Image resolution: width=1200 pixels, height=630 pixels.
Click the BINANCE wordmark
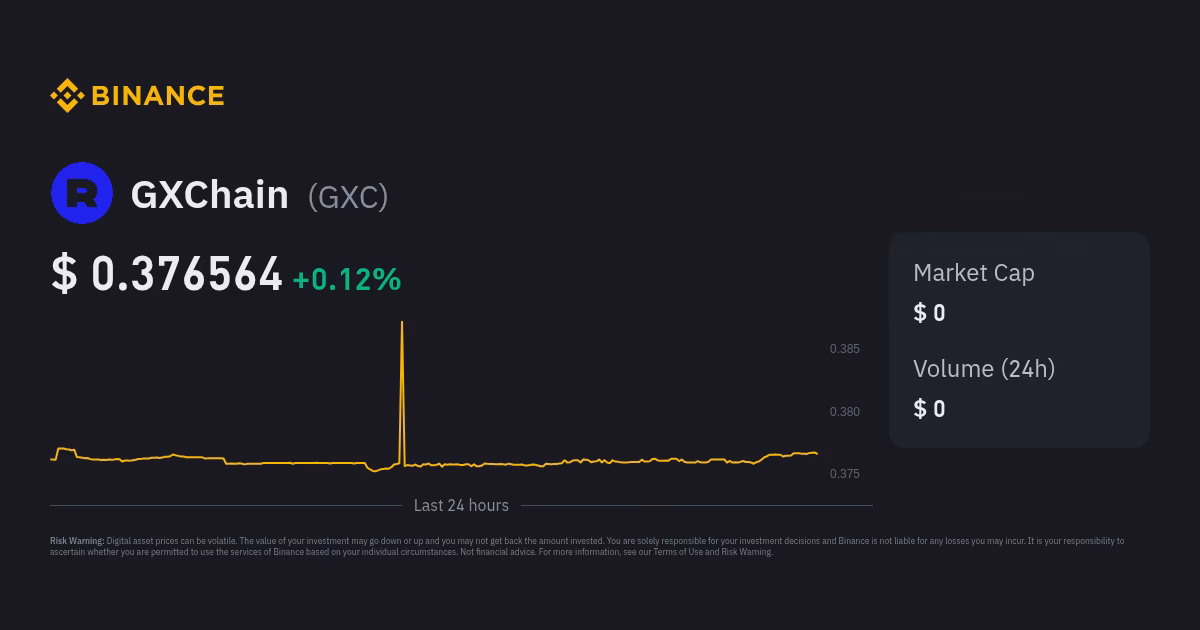(157, 95)
